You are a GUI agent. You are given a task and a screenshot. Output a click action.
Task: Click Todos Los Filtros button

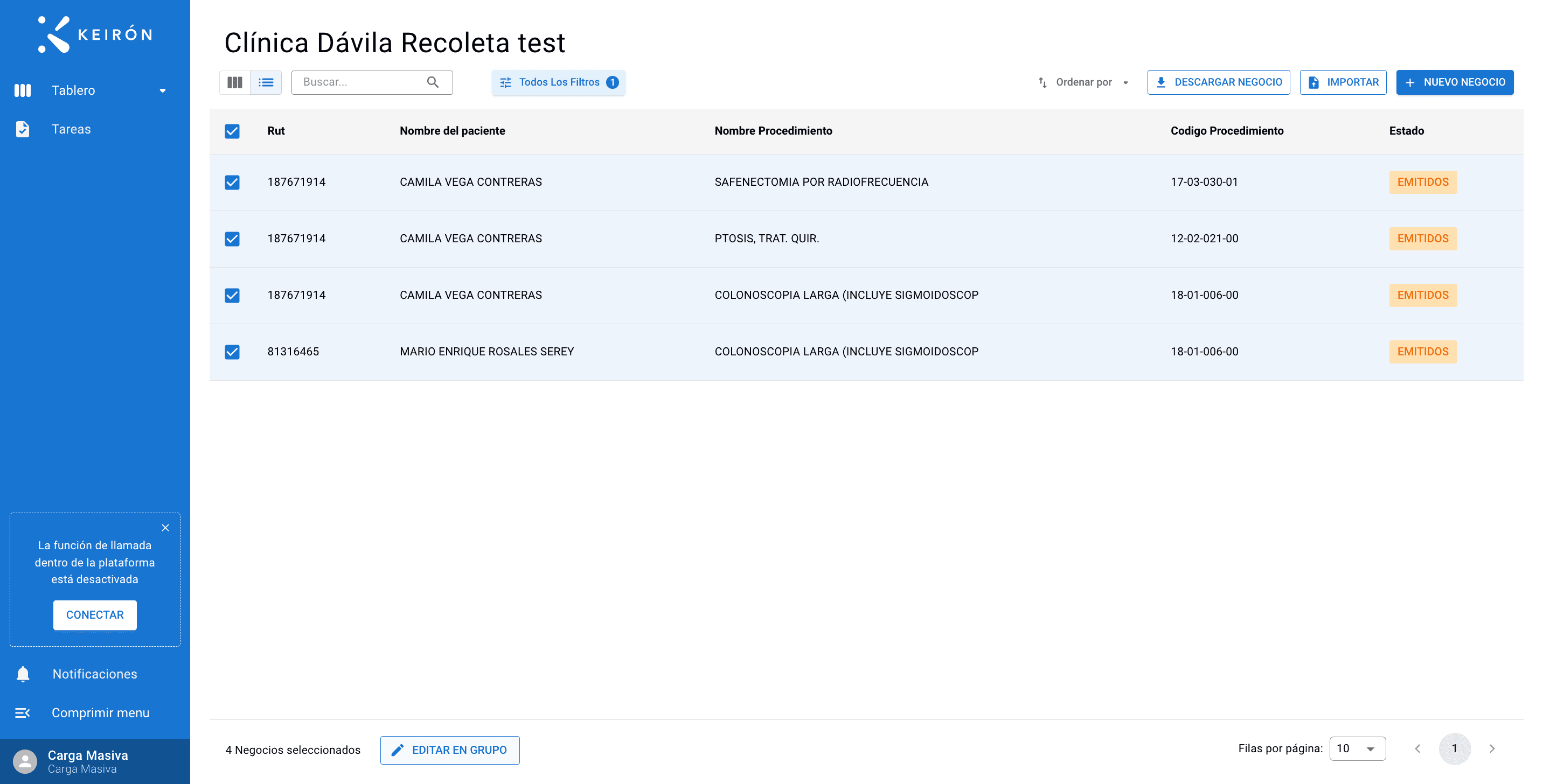(558, 82)
